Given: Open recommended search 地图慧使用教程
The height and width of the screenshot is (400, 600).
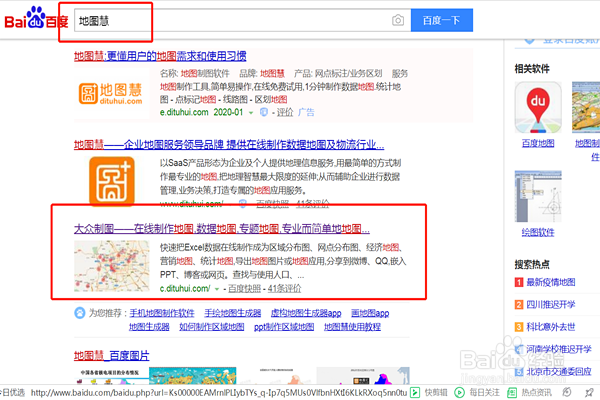Looking at the screenshot, I should pos(352,327).
